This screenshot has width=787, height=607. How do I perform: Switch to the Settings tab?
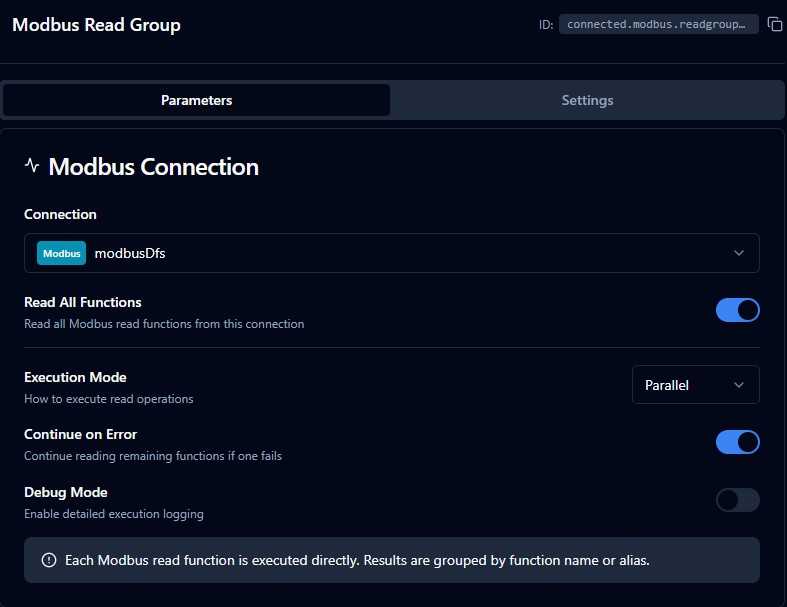coord(587,100)
